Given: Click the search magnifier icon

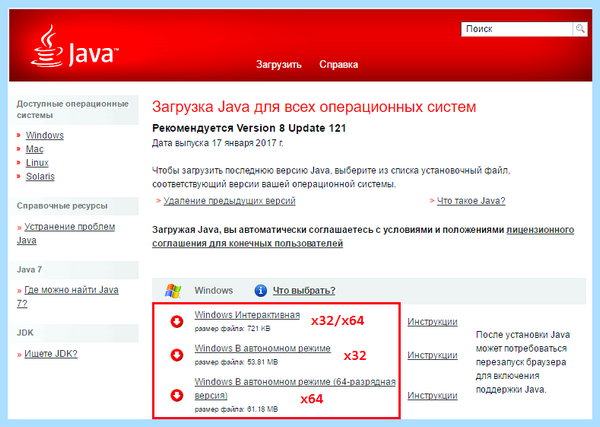Looking at the screenshot, I should click(580, 29).
